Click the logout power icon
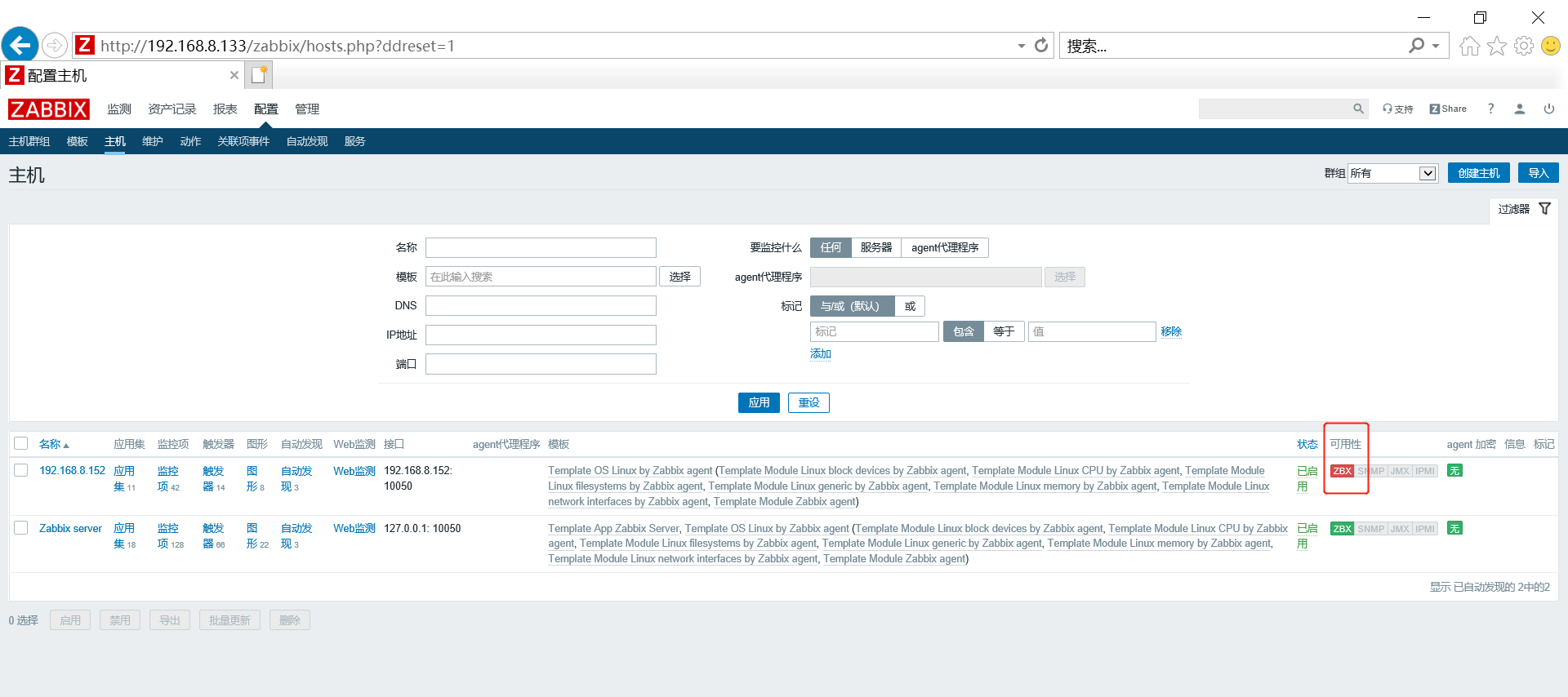The width and height of the screenshot is (1568, 697). [1548, 109]
